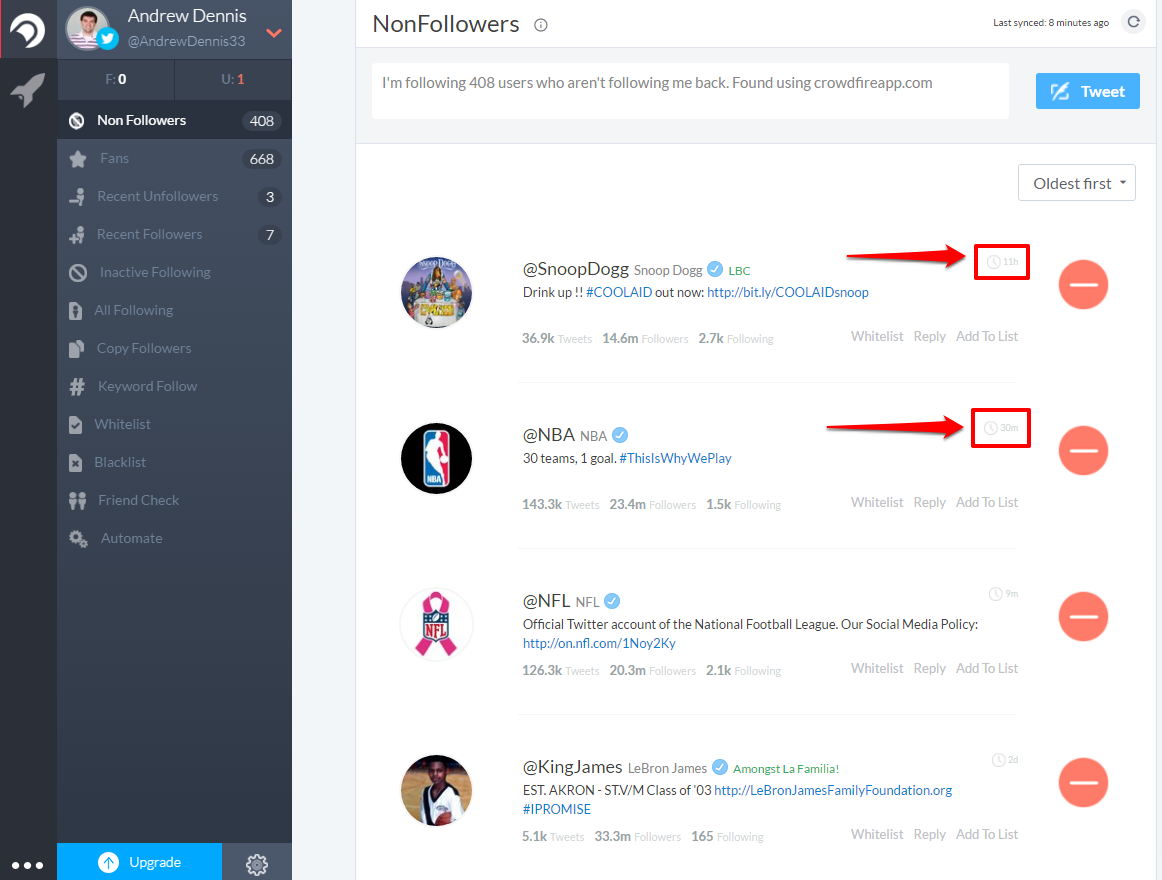Open the #COOLAID hashtag
The width and height of the screenshot is (1162, 880).
[619, 293]
